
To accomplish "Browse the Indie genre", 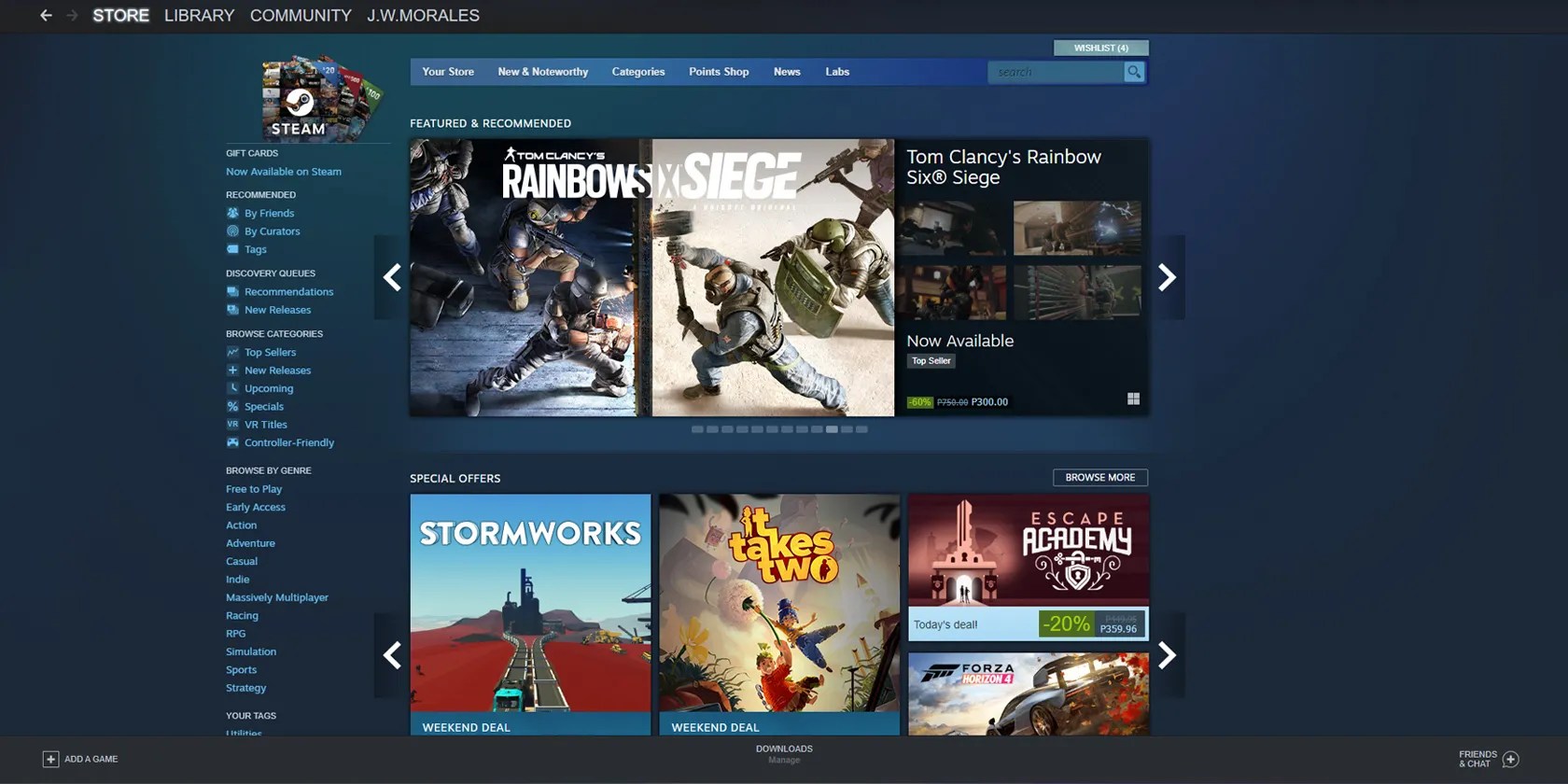I will 238,580.
